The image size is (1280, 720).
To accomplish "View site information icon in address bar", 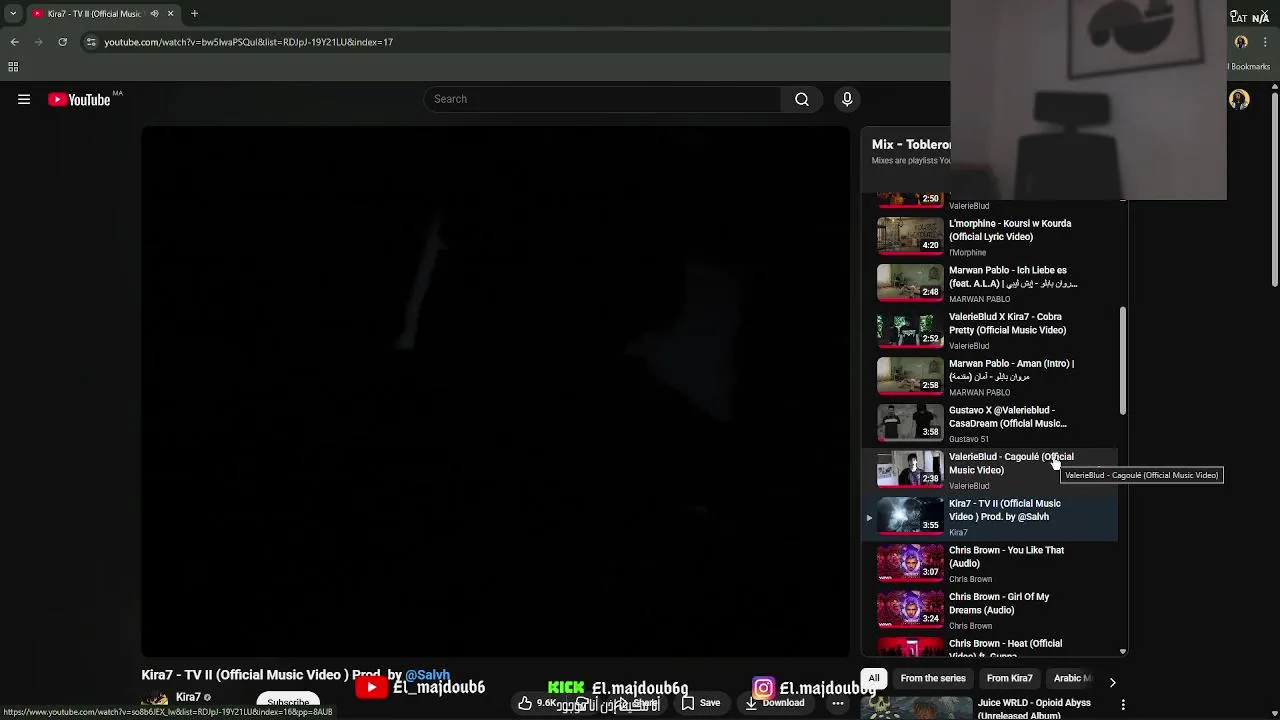I will [x=91, y=42].
